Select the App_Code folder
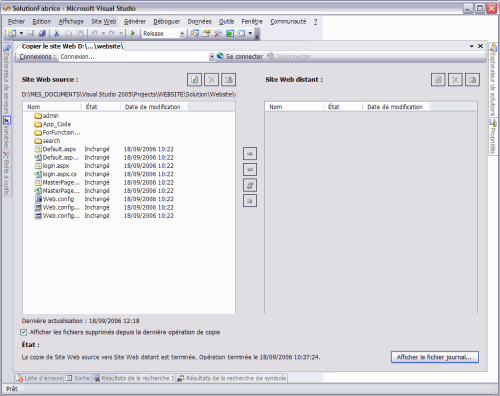 (x=53, y=124)
